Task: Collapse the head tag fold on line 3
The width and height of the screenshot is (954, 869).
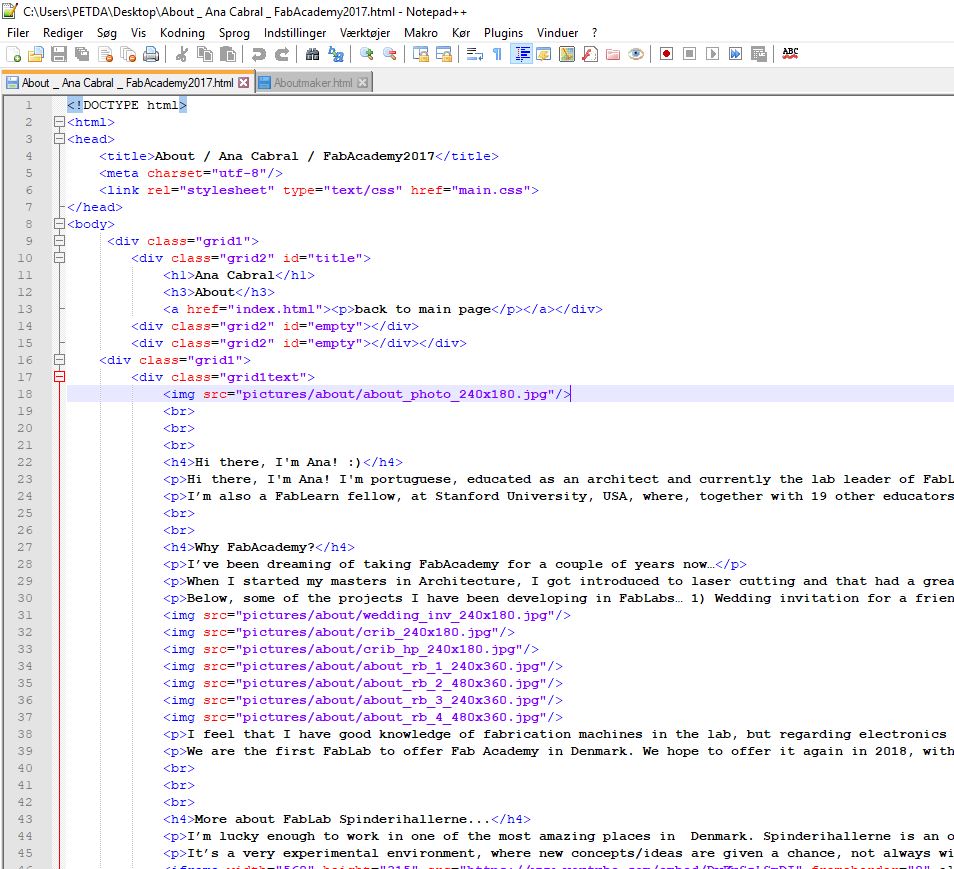Action: [x=59, y=139]
